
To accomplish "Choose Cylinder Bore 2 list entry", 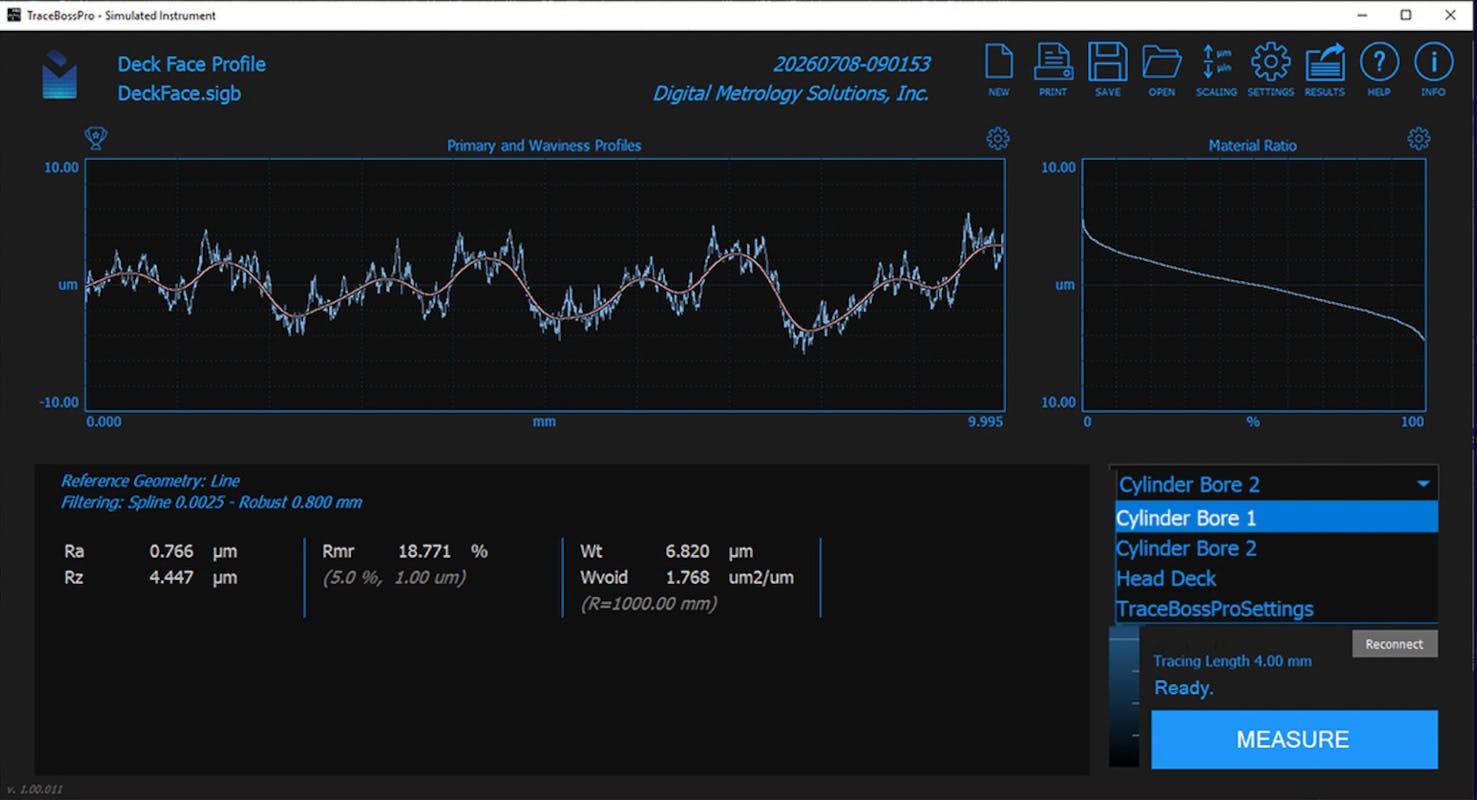I will (1276, 548).
